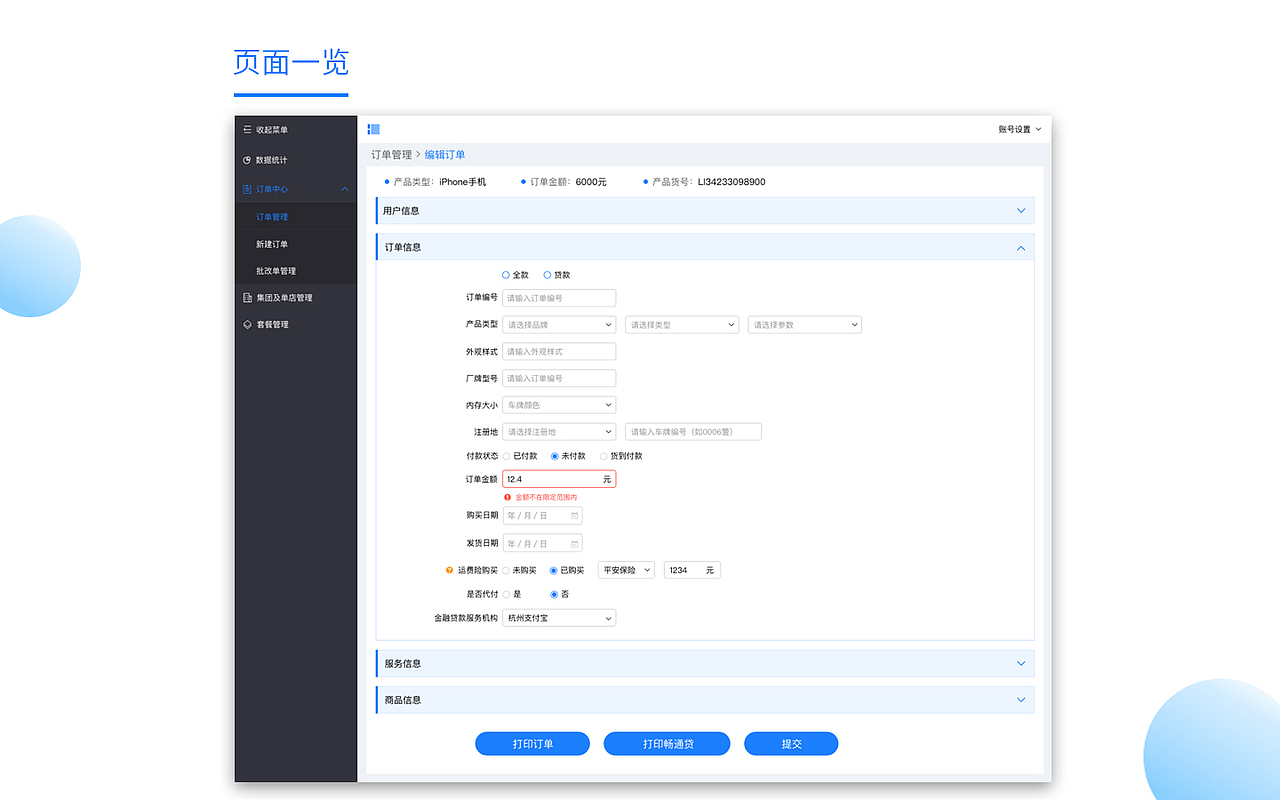Click the 套餐管理 sidebar icon
This screenshot has width=1280, height=800.
tap(247, 325)
